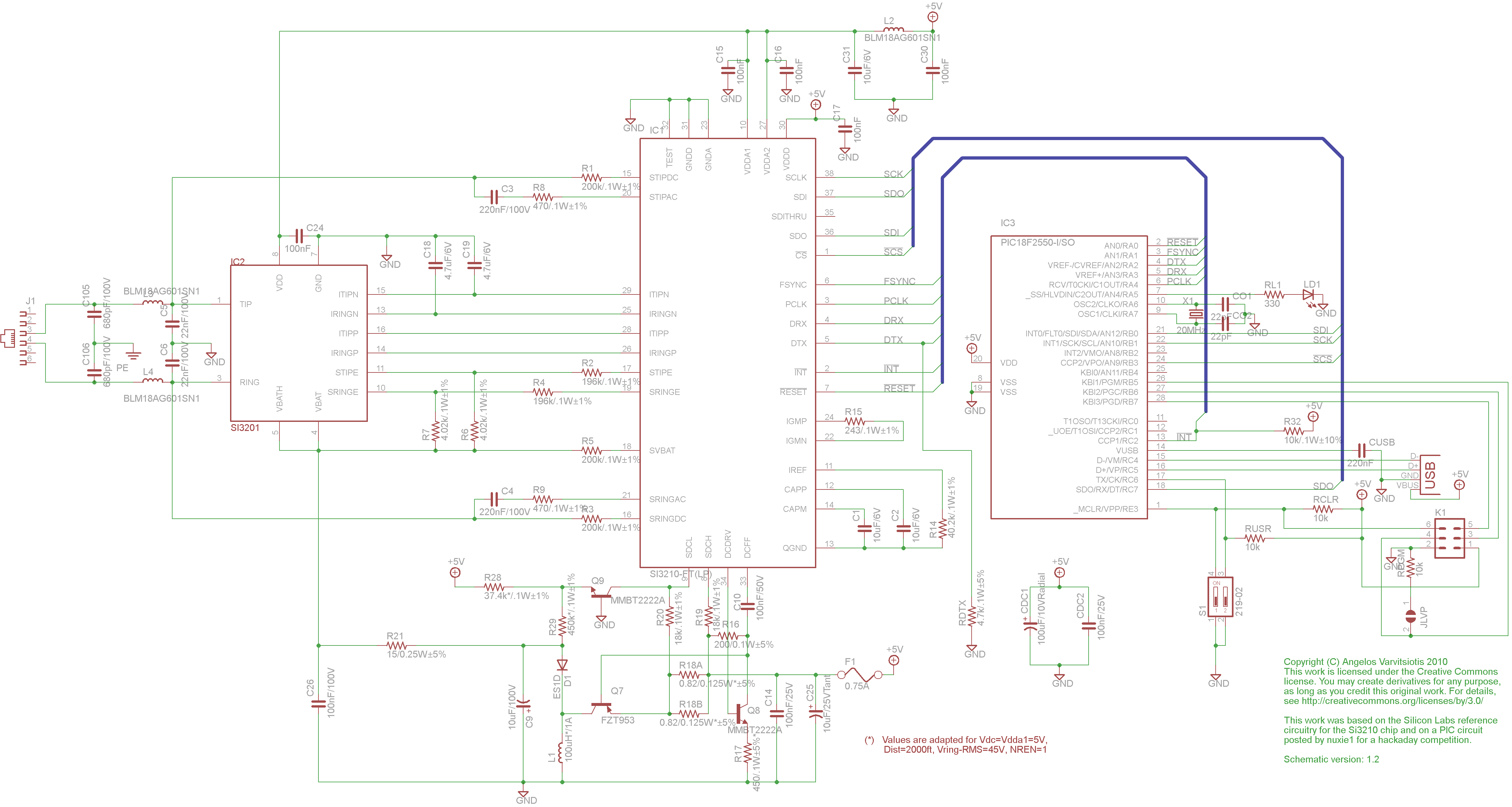This screenshot has width=1512, height=807.
Task: Select the FSYNC net label beside IC1
Action: pos(899,281)
